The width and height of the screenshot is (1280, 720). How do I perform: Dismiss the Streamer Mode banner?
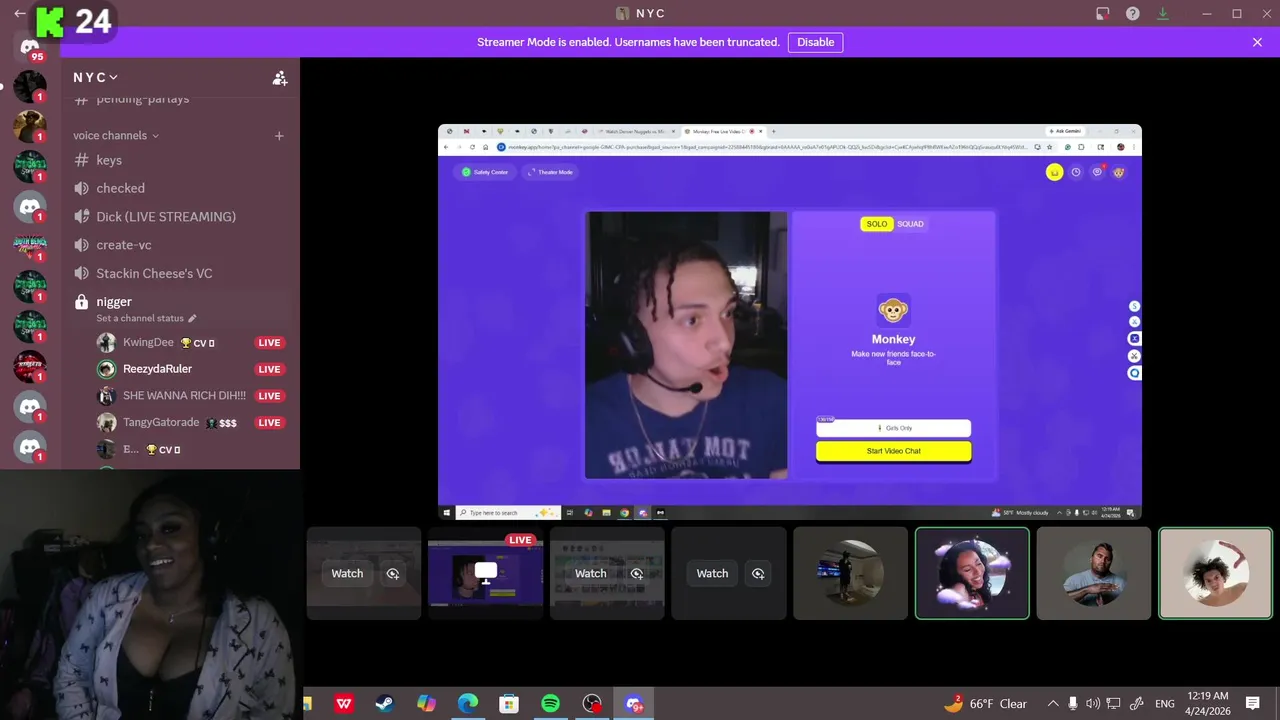point(1257,42)
